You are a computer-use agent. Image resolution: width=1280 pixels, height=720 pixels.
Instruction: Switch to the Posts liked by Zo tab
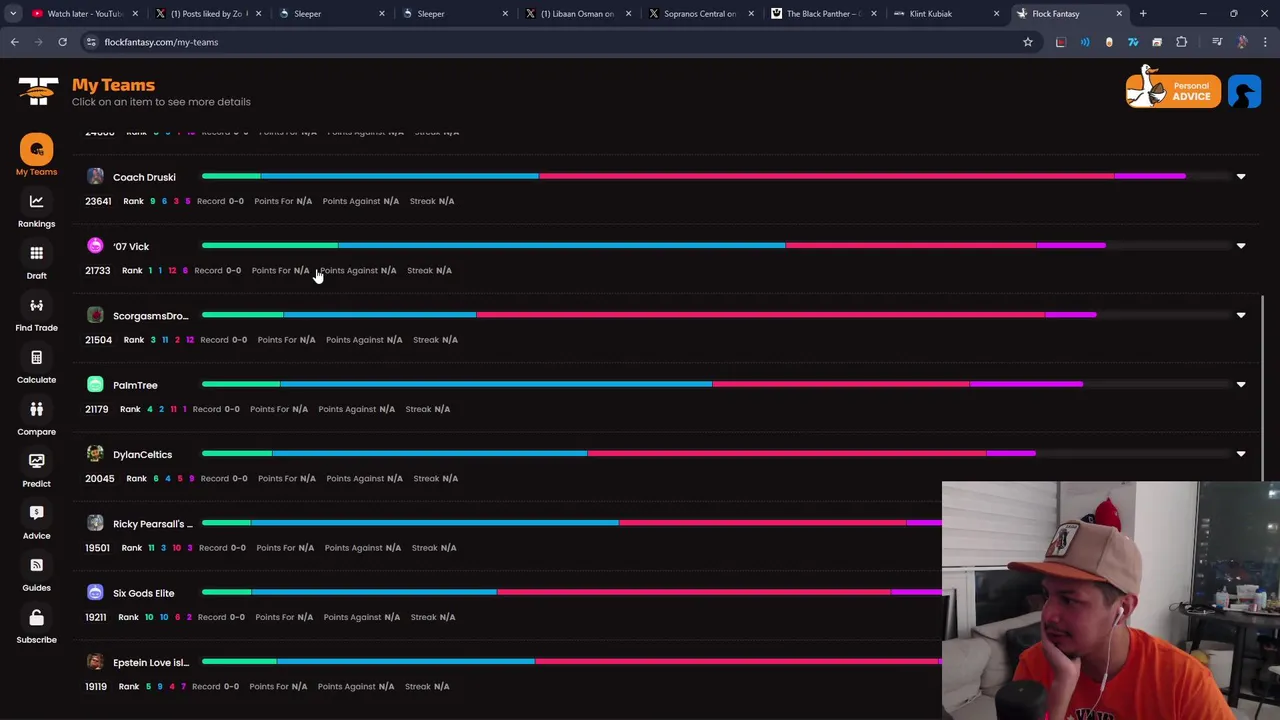207,14
